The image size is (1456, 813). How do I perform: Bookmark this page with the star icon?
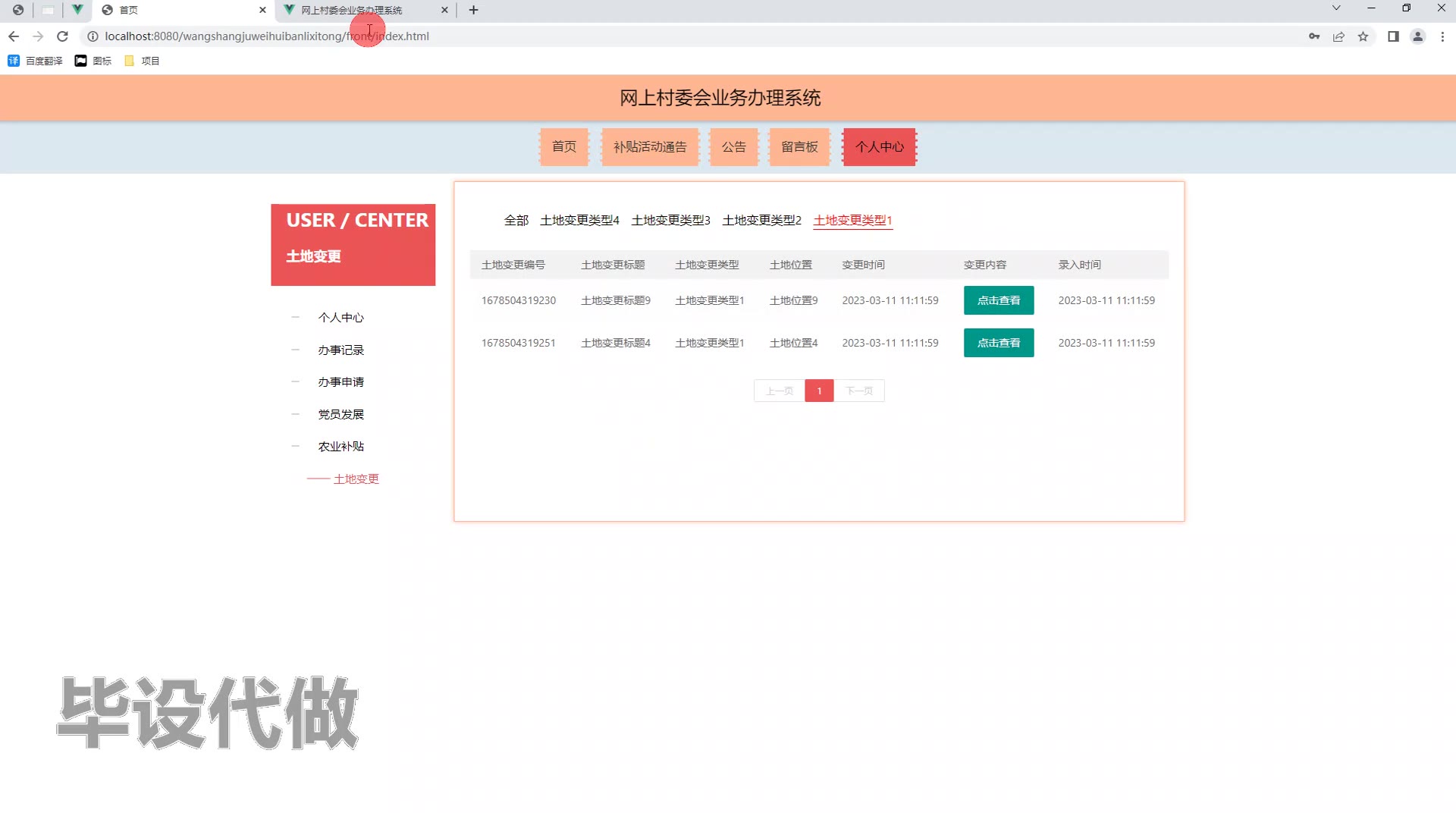tap(1363, 36)
